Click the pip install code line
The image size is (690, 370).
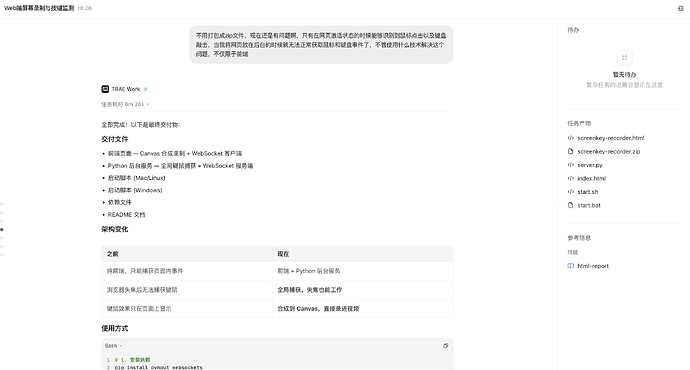(x=158, y=367)
